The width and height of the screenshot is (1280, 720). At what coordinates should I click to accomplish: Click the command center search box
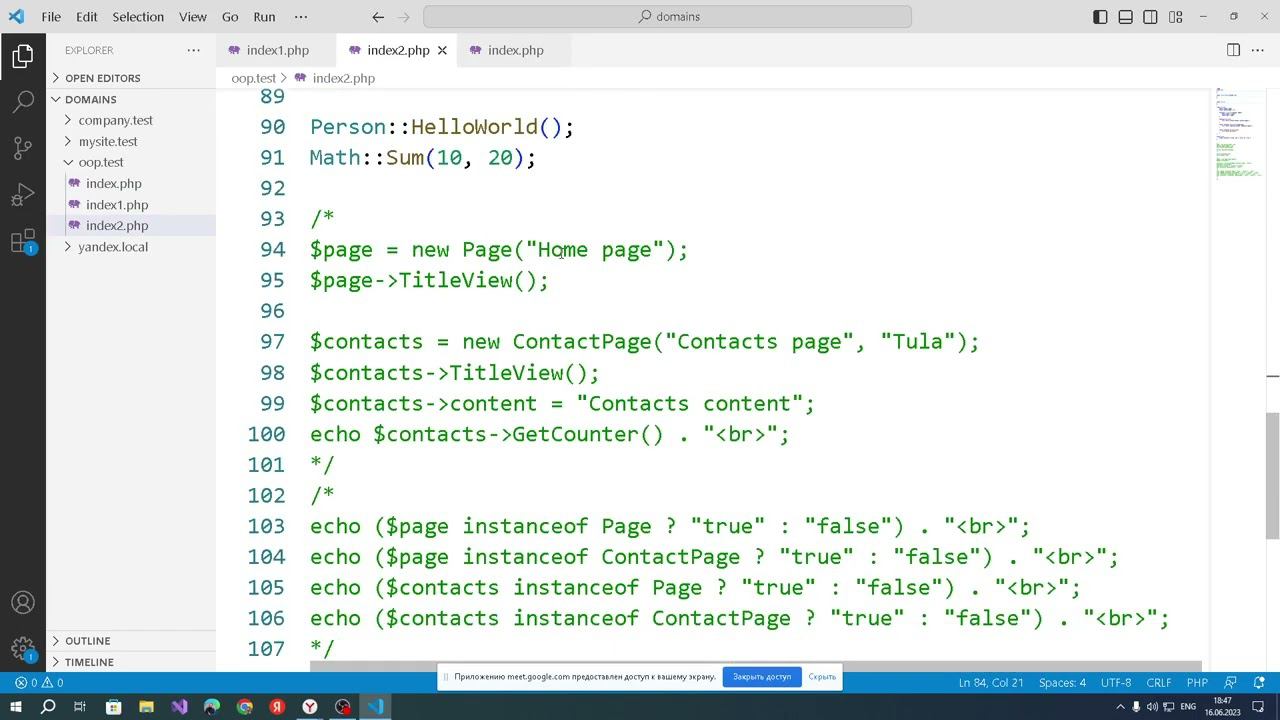(668, 17)
